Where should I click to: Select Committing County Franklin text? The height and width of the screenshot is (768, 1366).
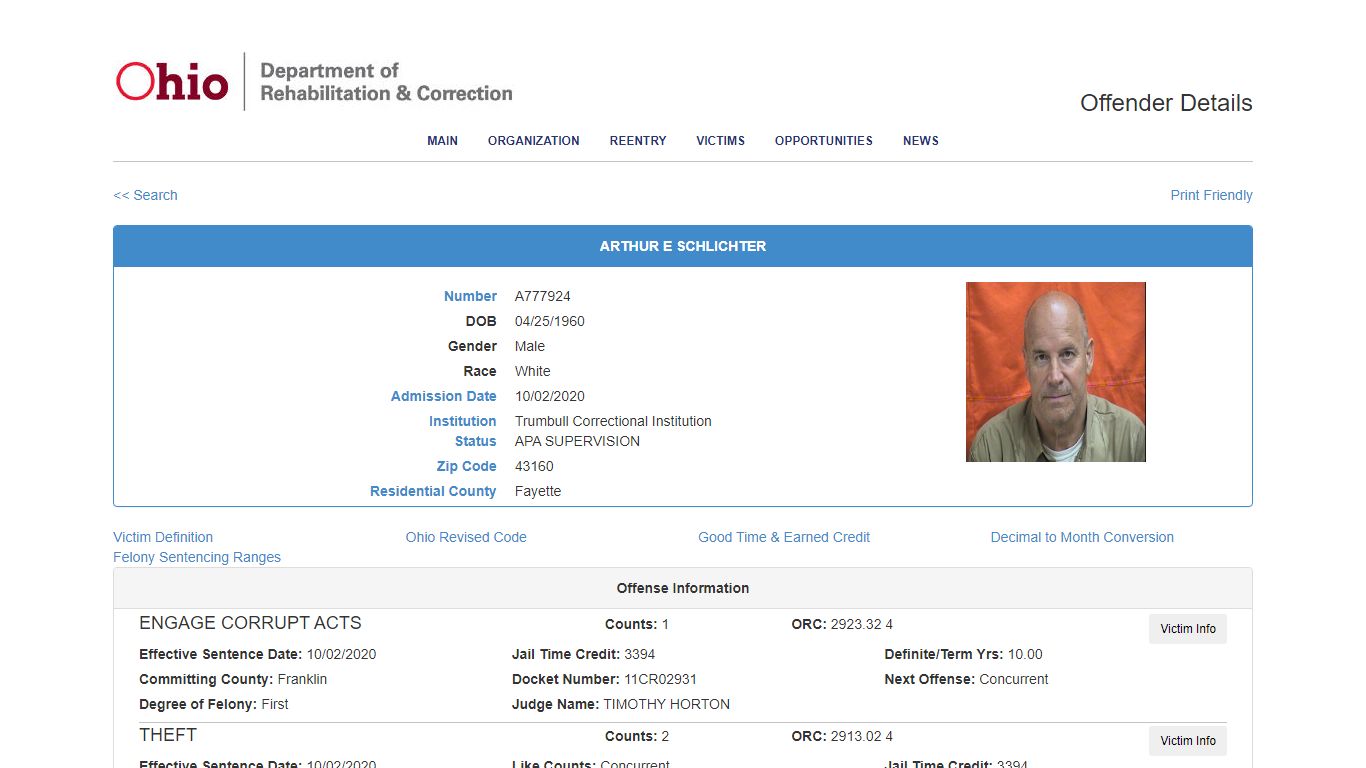233,679
